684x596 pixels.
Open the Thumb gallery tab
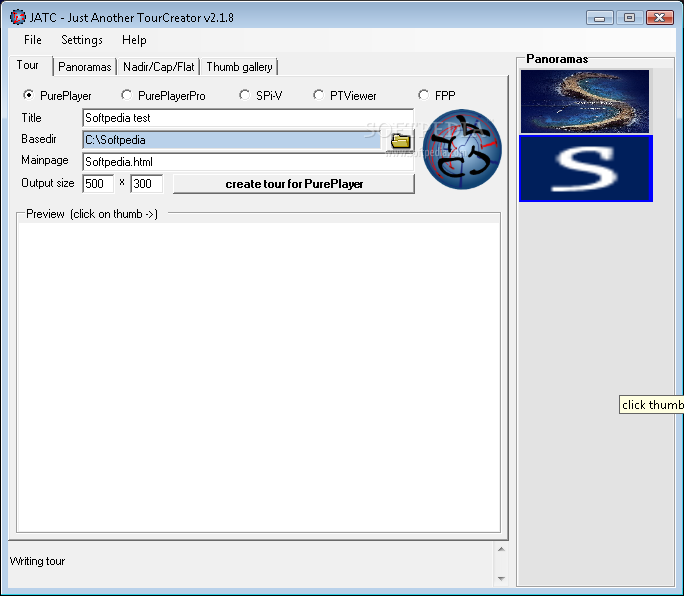point(239,67)
